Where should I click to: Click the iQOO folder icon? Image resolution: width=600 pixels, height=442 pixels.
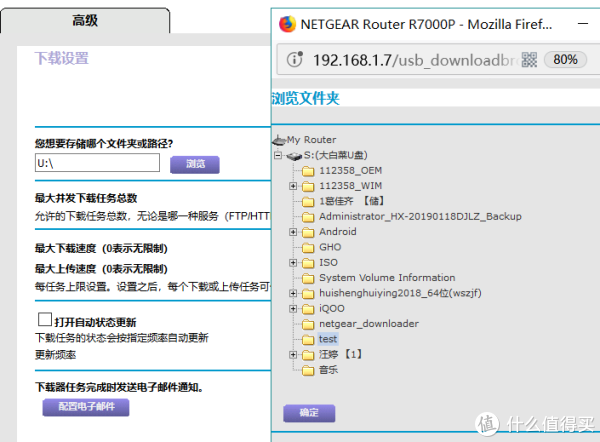(308, 309)
